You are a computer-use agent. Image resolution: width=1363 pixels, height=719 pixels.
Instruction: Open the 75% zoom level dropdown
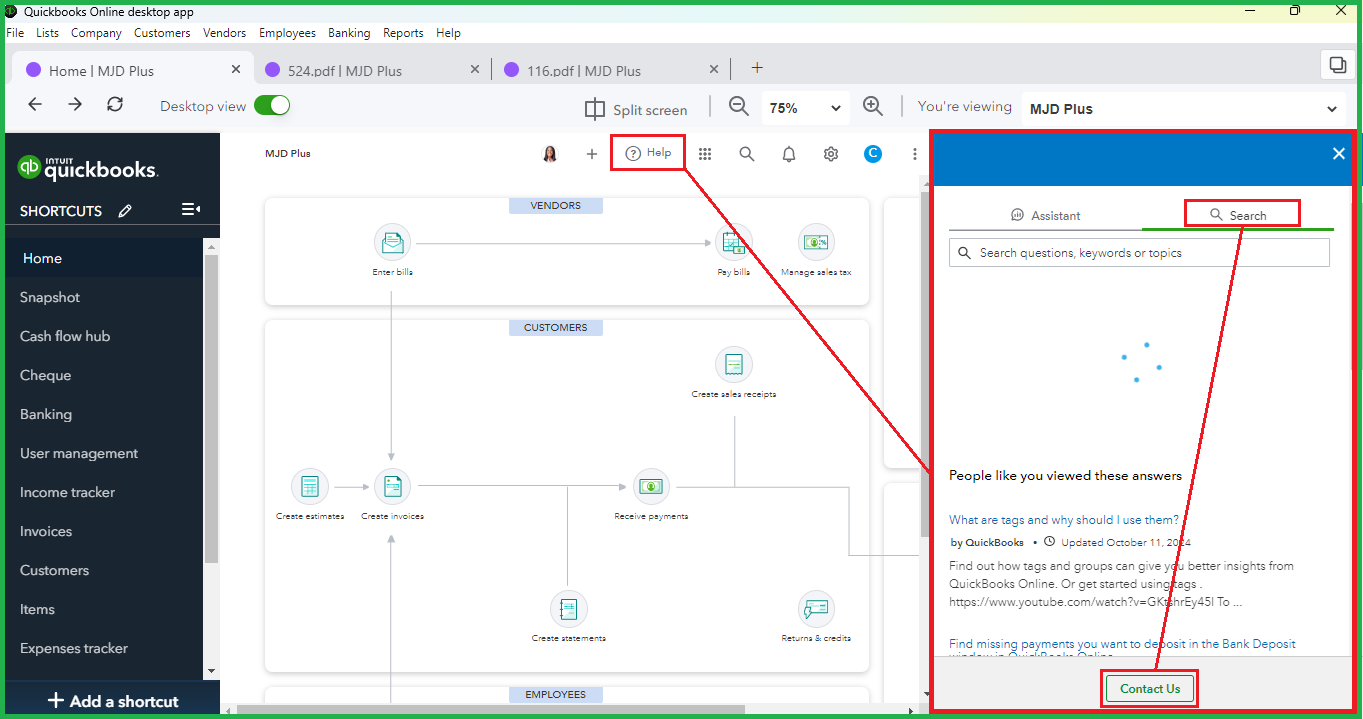tap(805, 107)
